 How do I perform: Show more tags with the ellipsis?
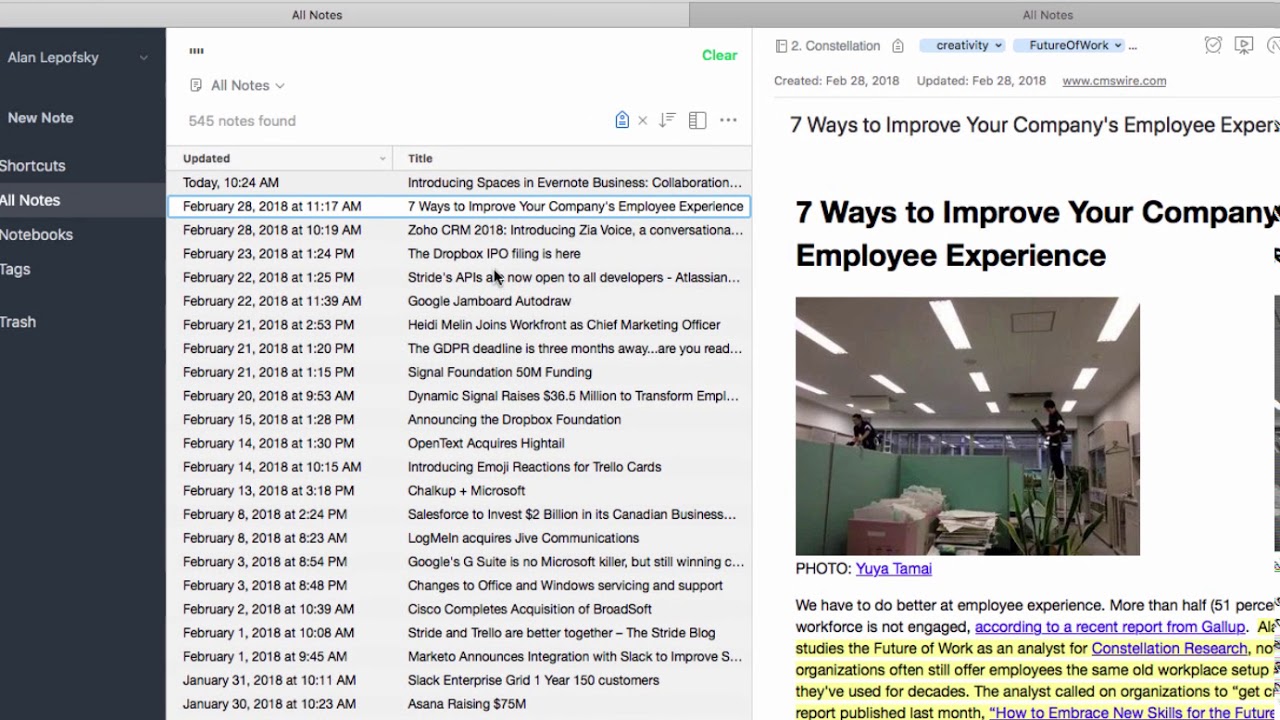tap(1132, 46)
